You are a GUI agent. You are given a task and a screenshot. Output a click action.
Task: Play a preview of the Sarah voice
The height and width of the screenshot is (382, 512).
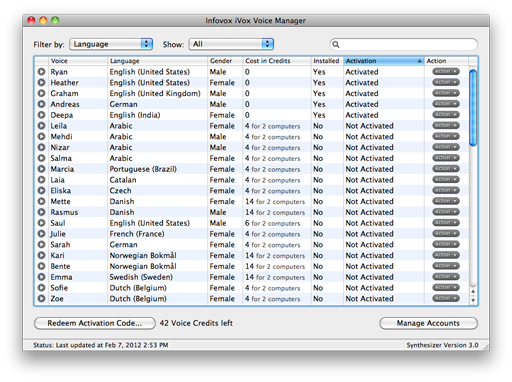click(x=41, y=245)
